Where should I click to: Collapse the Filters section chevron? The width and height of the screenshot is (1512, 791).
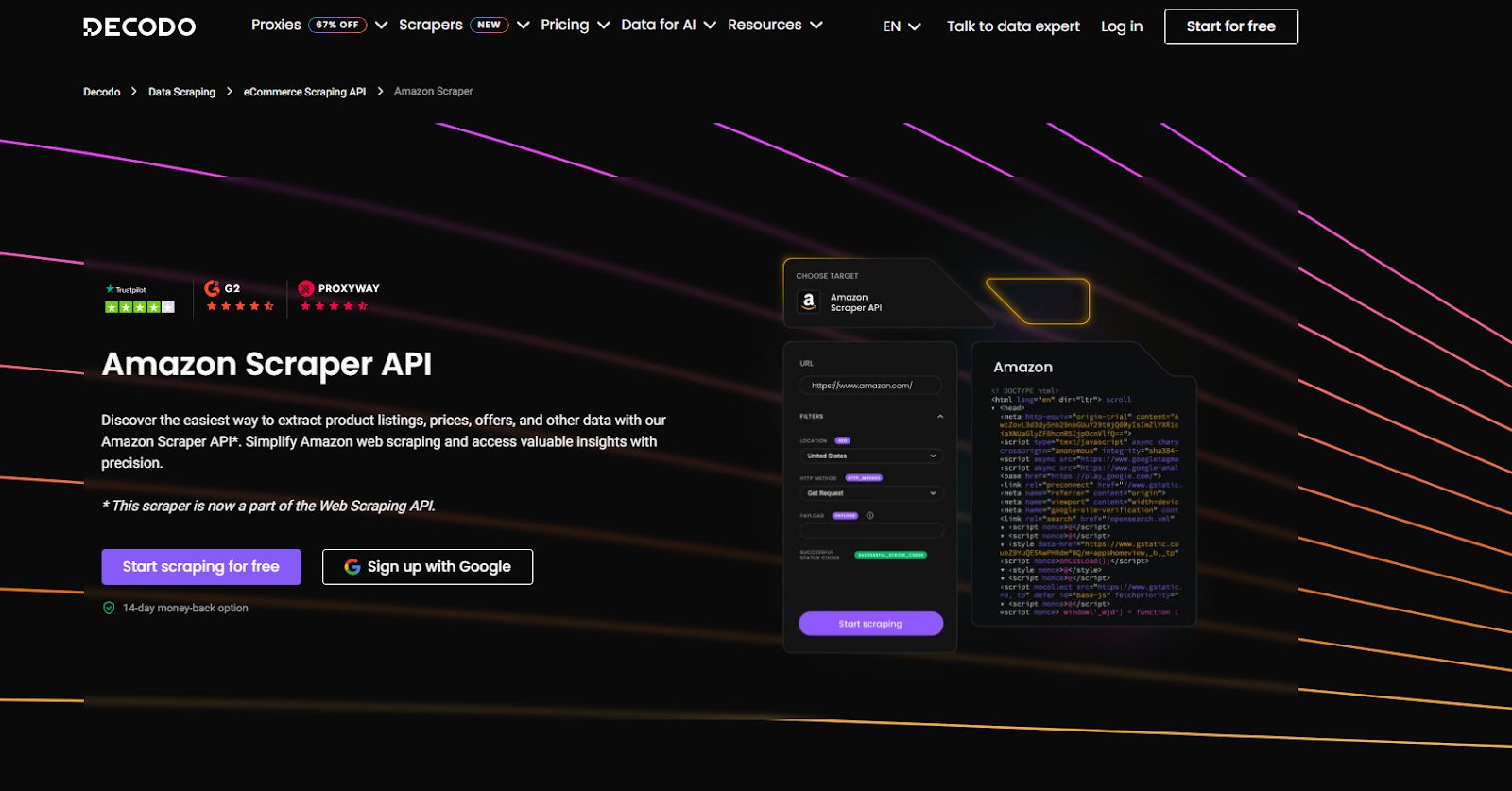[x=940, y=417]
